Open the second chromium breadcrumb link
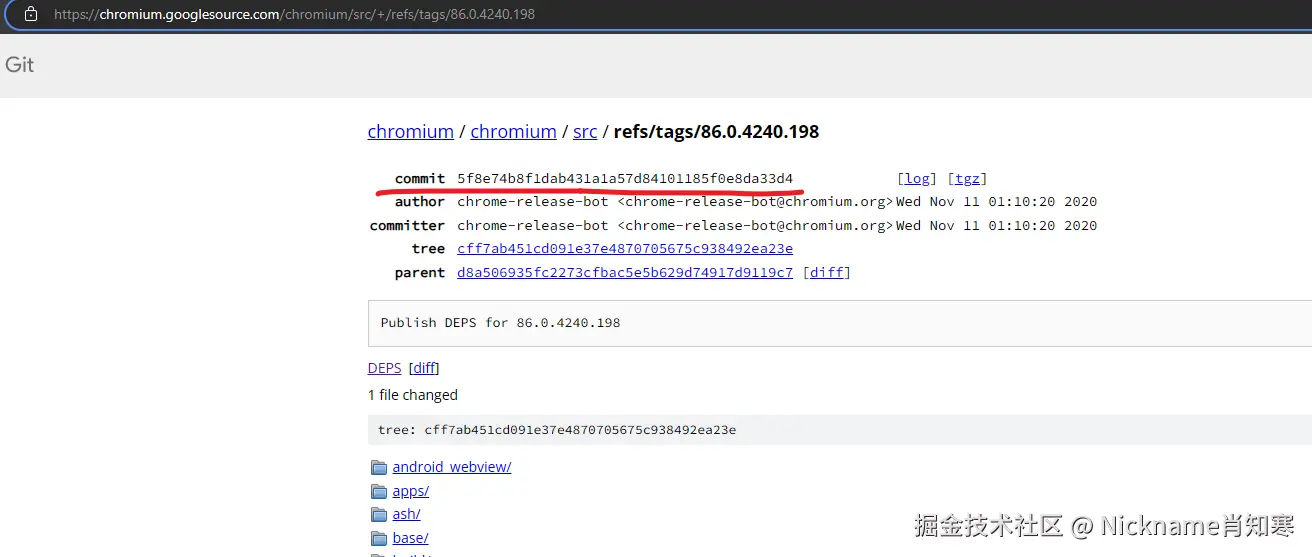 513,132
